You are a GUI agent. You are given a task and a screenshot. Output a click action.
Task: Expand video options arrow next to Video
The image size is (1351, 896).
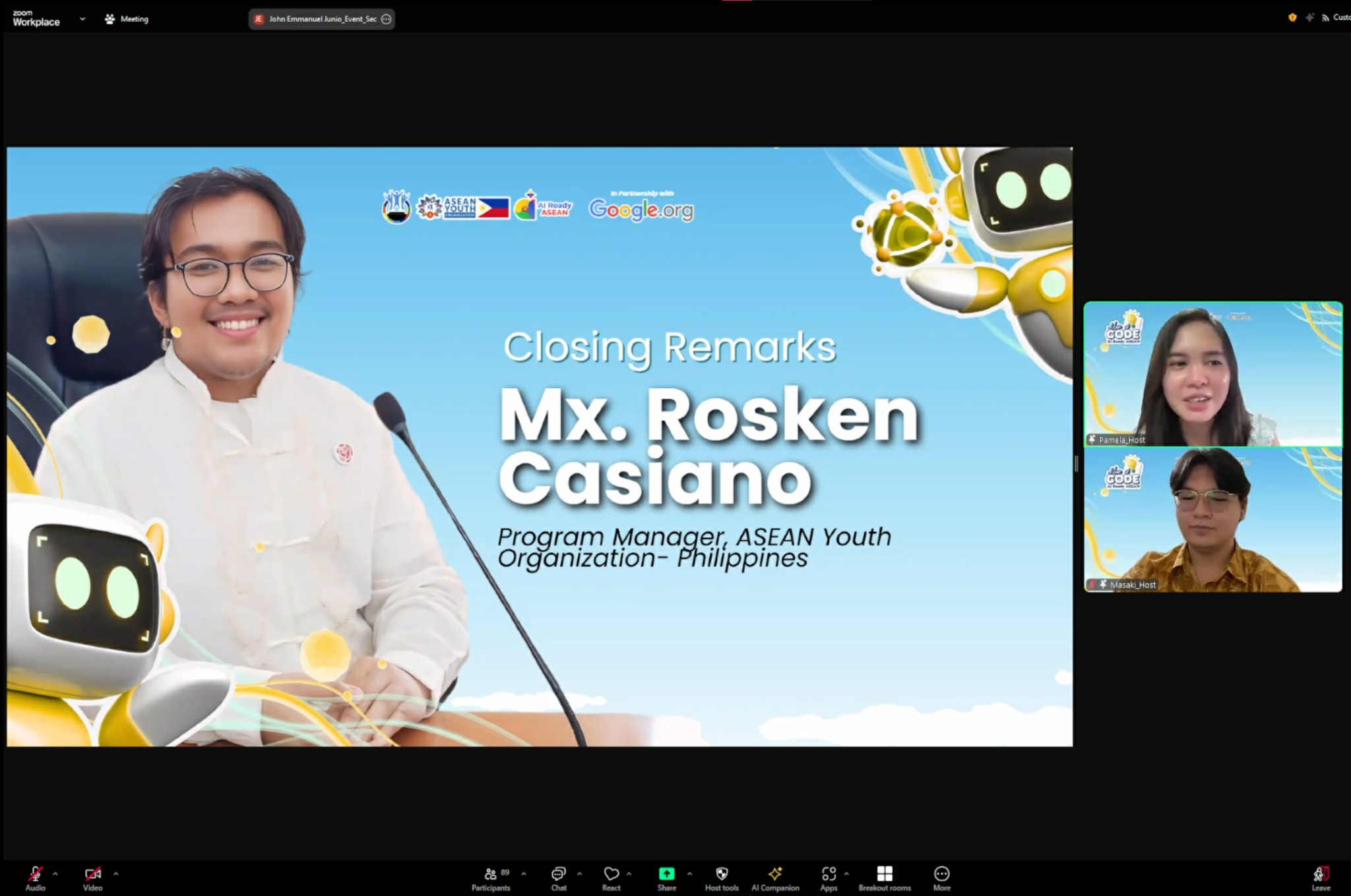click(116, 874)
